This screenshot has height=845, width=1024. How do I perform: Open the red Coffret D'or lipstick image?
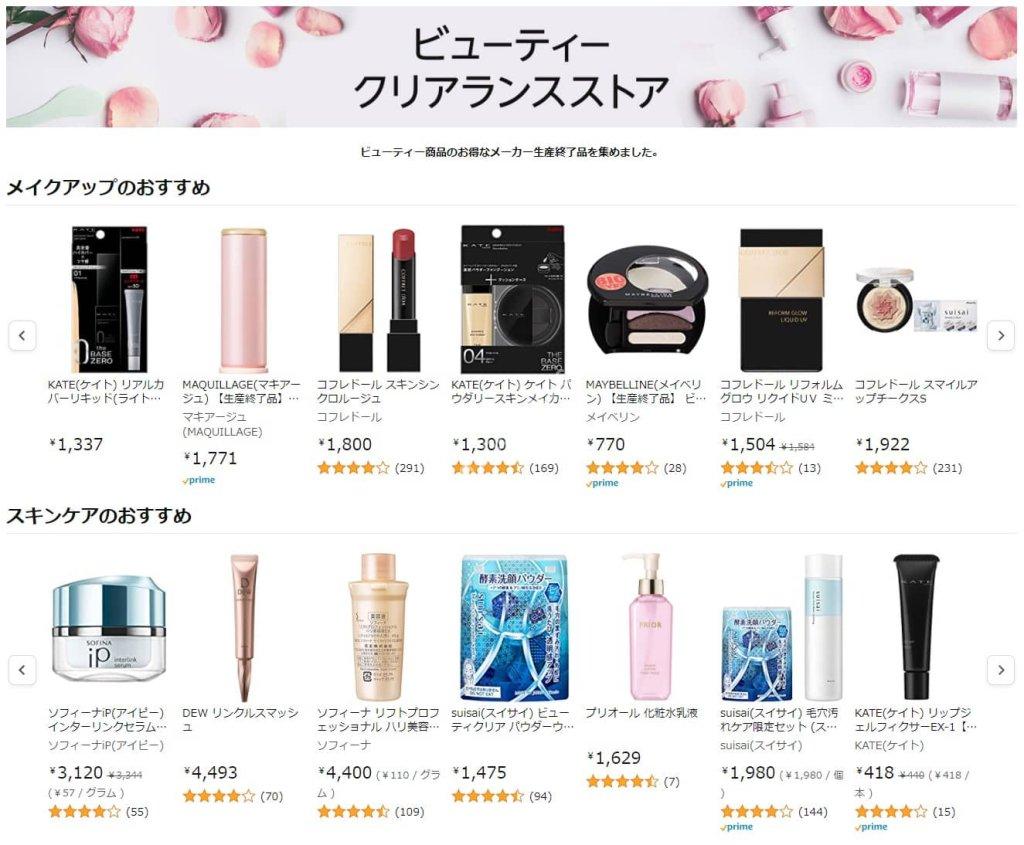click(x=377, y=299)
